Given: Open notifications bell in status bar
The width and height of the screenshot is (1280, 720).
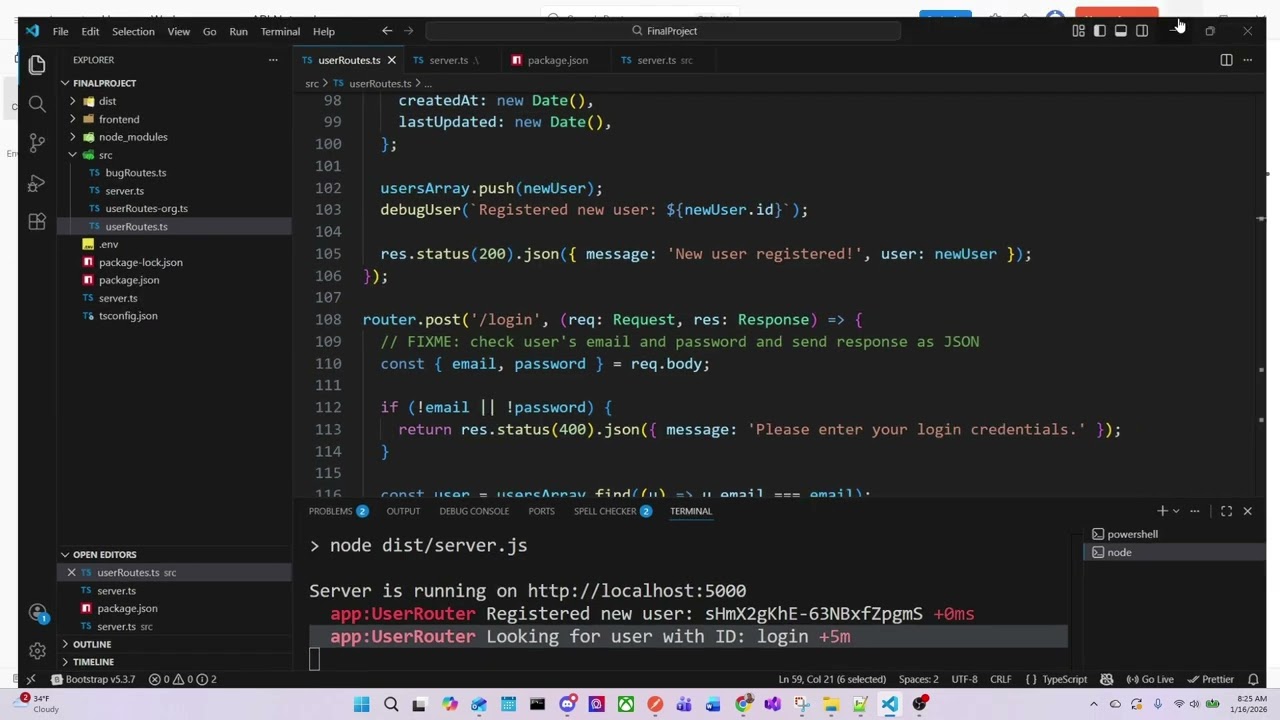Looking at the screenshot, I should point(1253,679).
